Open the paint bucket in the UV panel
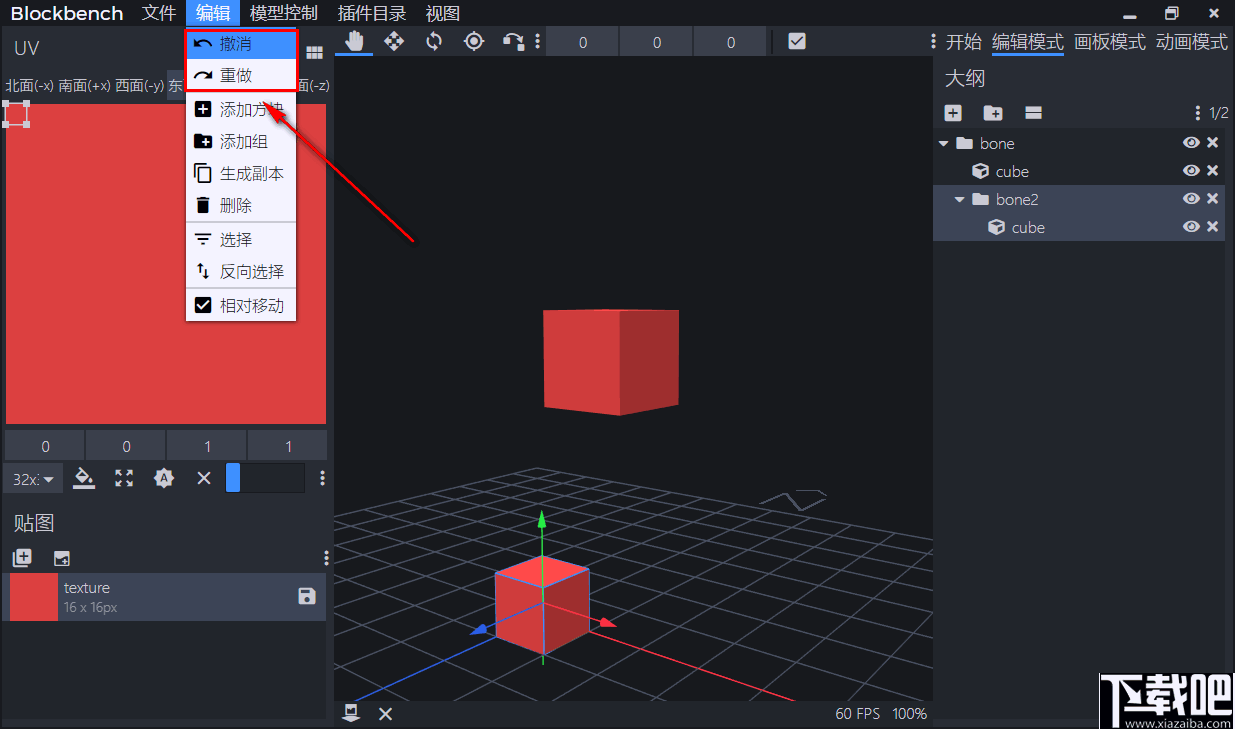Screen dimensions: 1235x729 pos(84,478)
